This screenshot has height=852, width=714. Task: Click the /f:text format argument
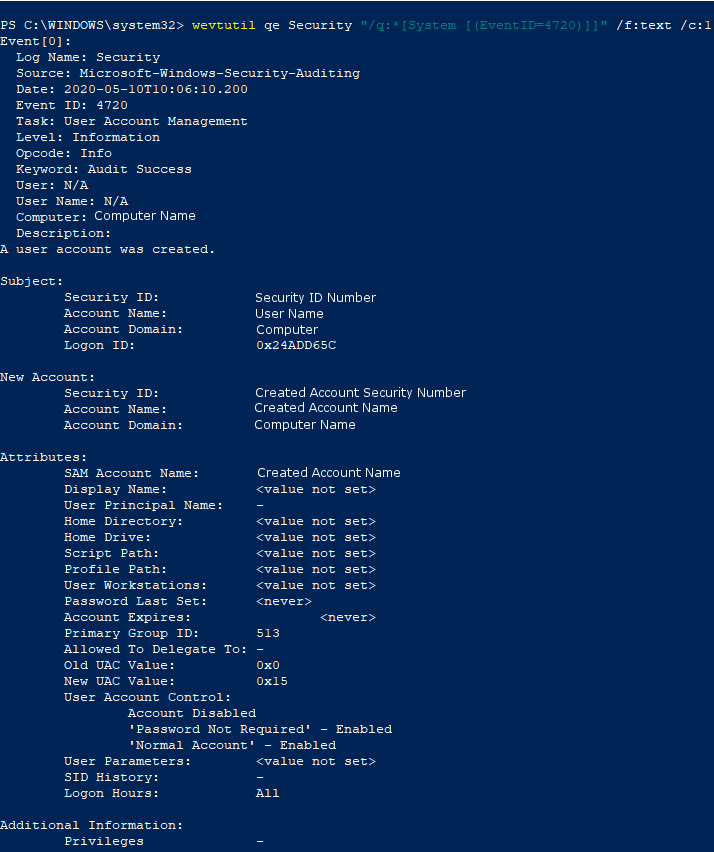[x=644, y=25]
